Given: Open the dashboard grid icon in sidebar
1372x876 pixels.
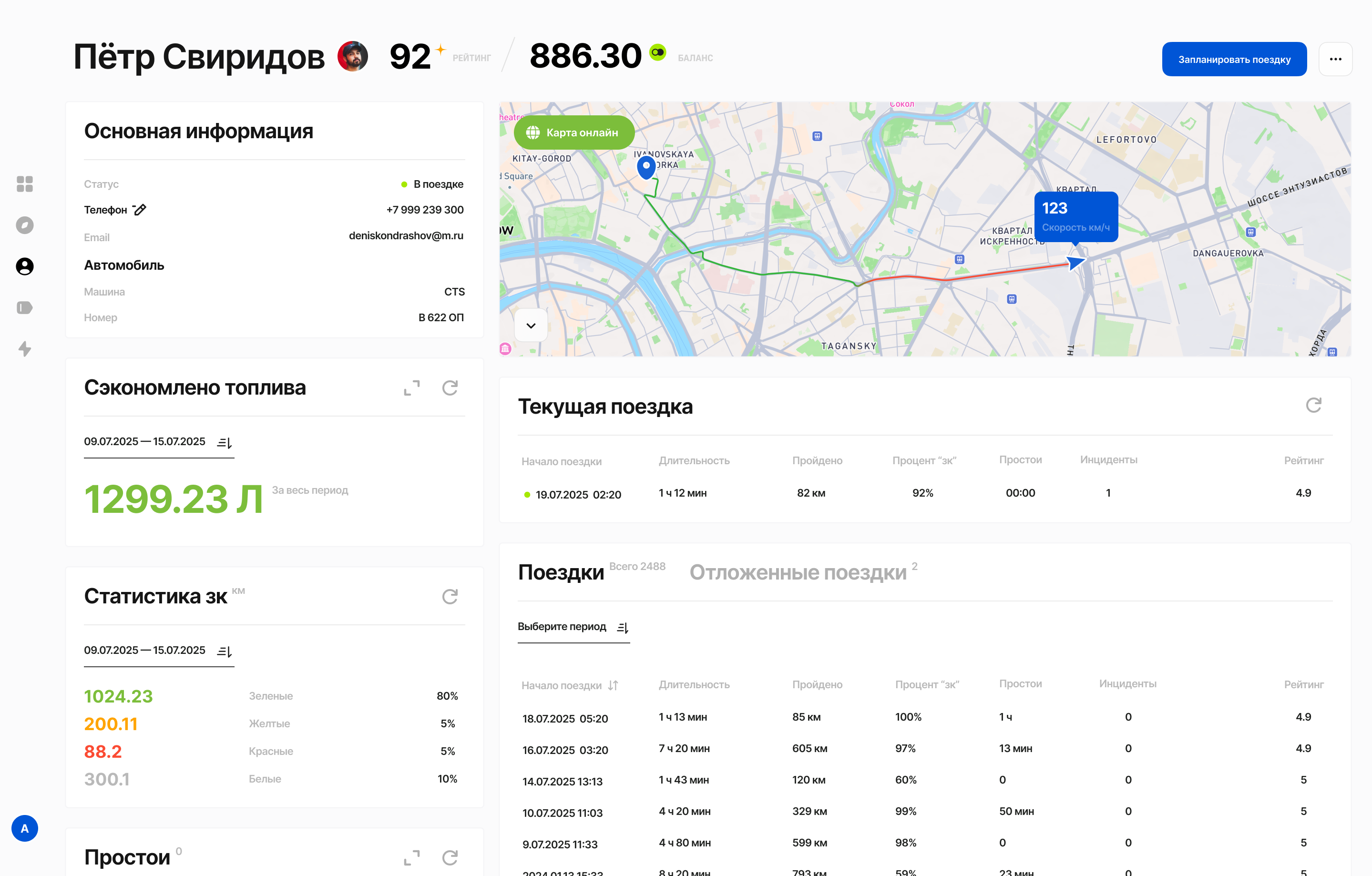Looking at the screenshot, I should [24, 184].
